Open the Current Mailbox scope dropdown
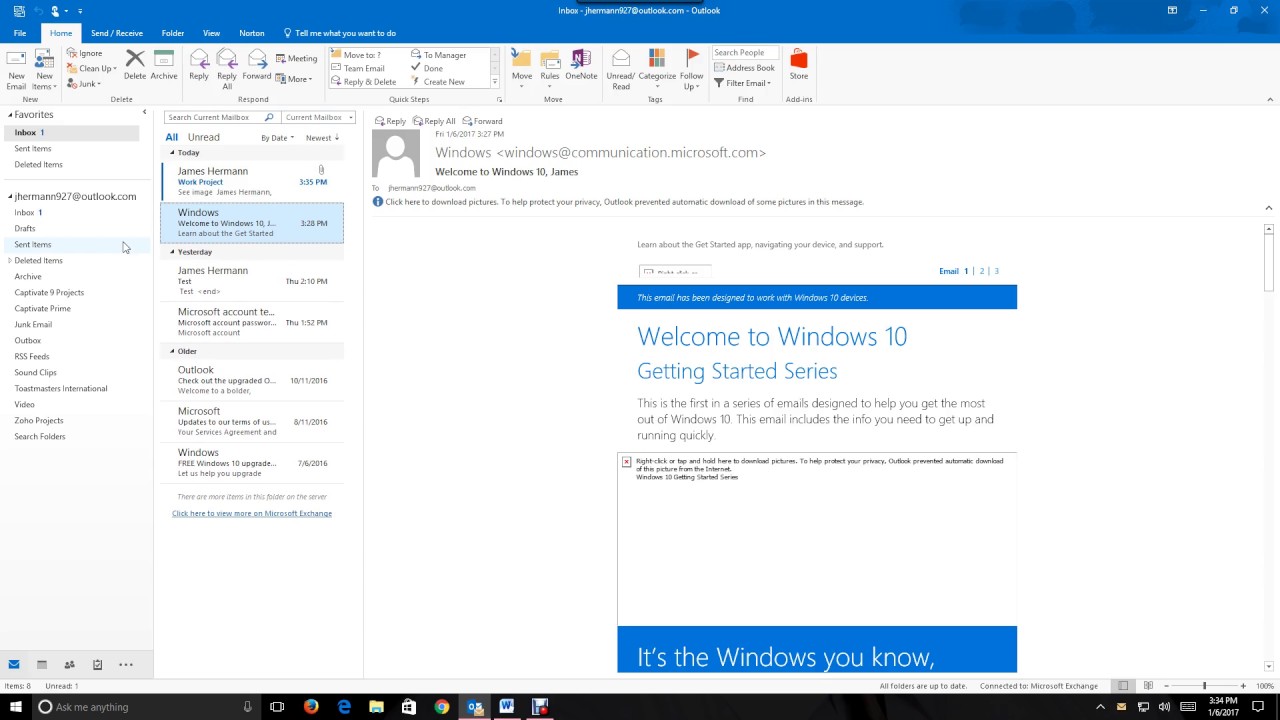Screen dimensions: 1280x720 (x=319, y=117)
